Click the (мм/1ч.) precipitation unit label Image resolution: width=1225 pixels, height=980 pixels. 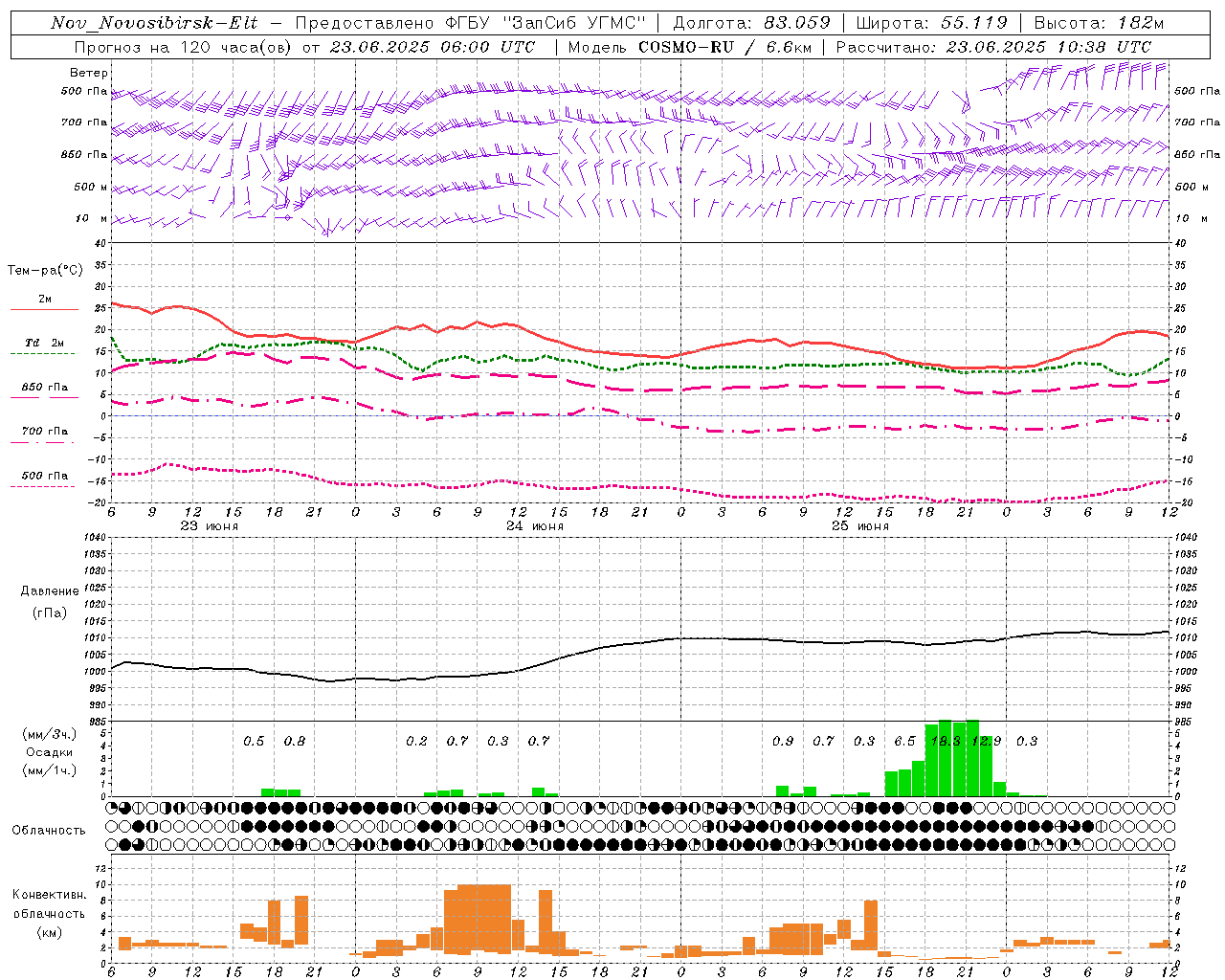[50, 770]
